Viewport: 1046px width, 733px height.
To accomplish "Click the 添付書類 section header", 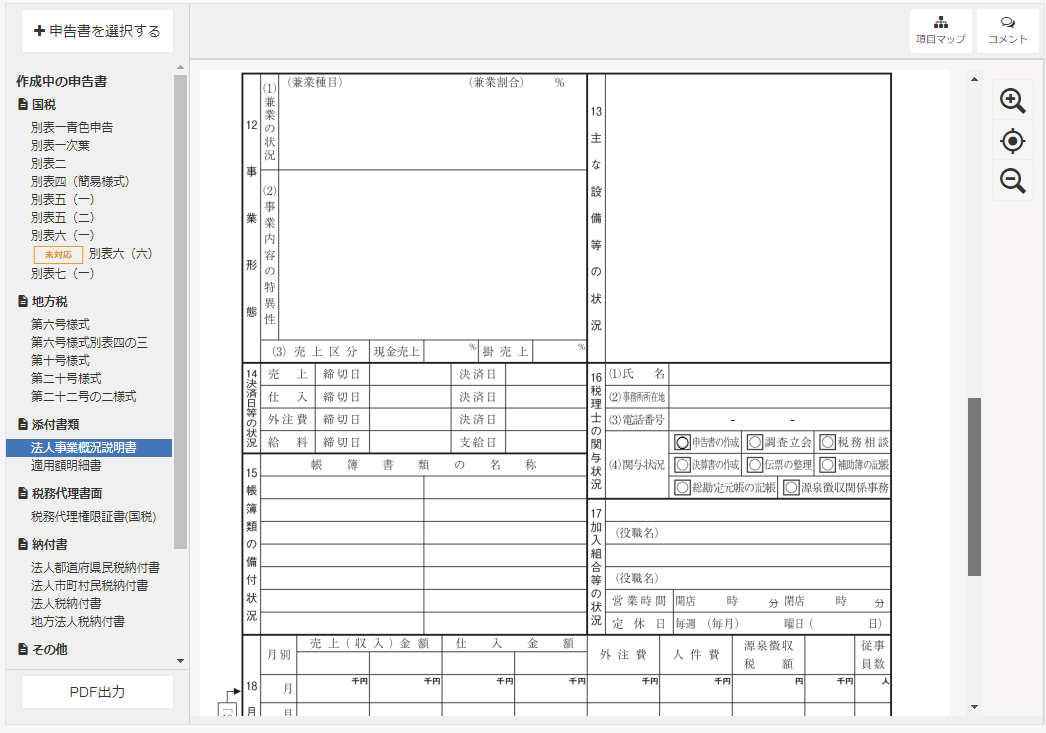I will click(49, 424).
